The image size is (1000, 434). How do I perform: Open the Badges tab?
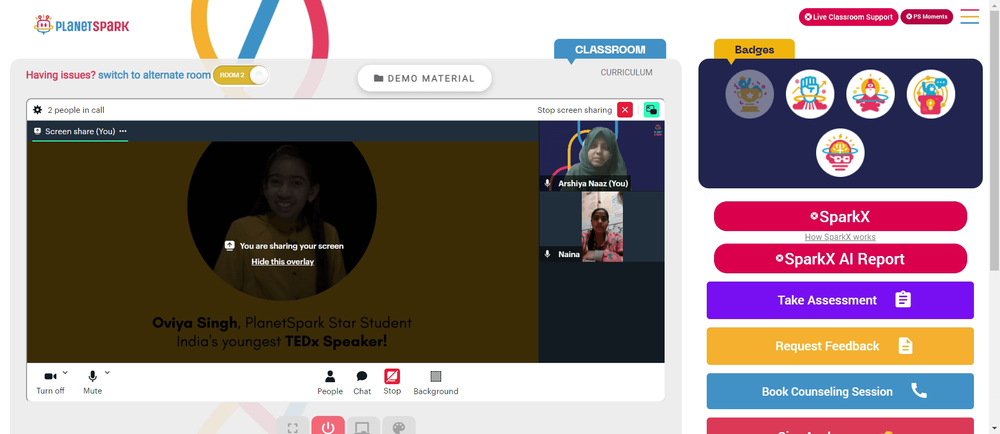[754, 50]
